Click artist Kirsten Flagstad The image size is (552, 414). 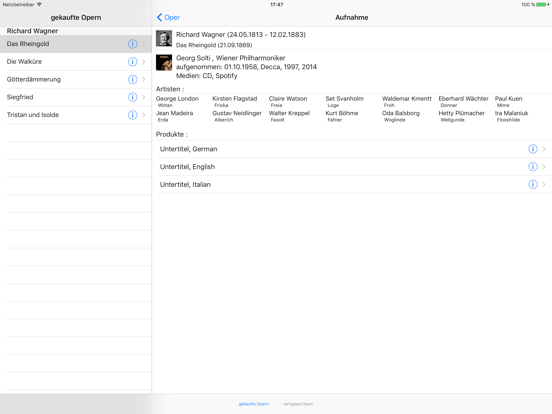click(234, 99)
